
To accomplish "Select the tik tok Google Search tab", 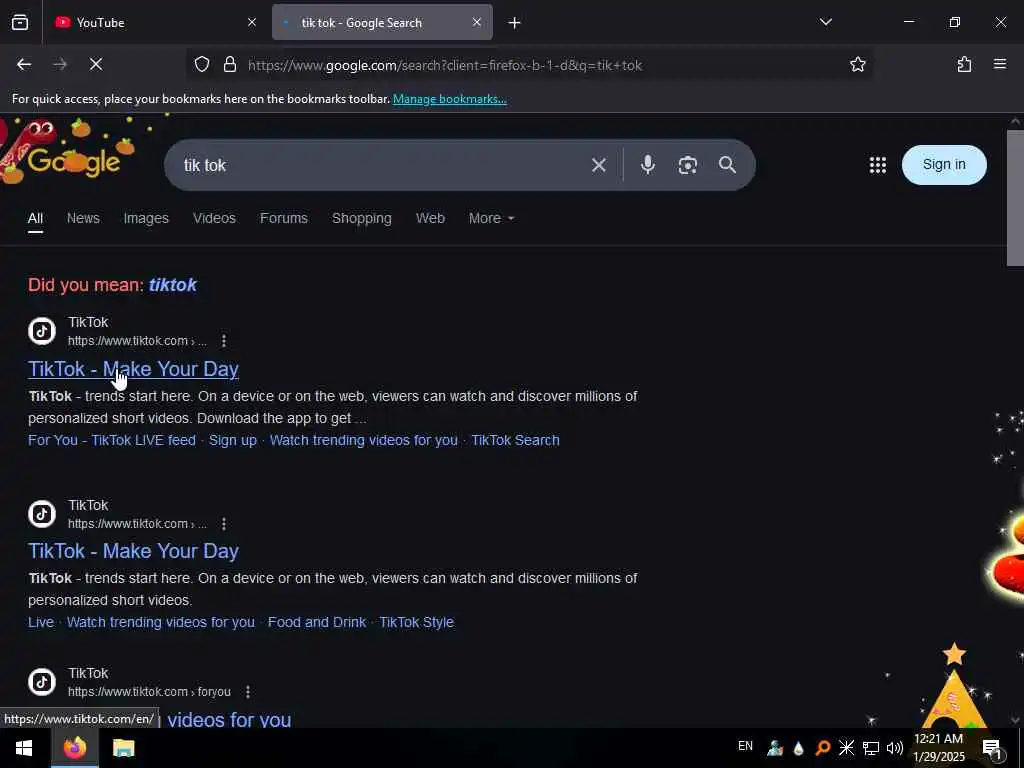I will point(383,23).
